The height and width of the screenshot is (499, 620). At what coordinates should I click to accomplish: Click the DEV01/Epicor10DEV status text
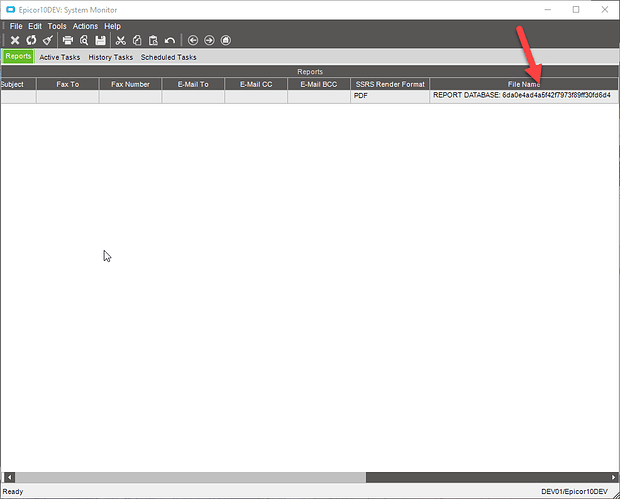click(x=574, y=491)
